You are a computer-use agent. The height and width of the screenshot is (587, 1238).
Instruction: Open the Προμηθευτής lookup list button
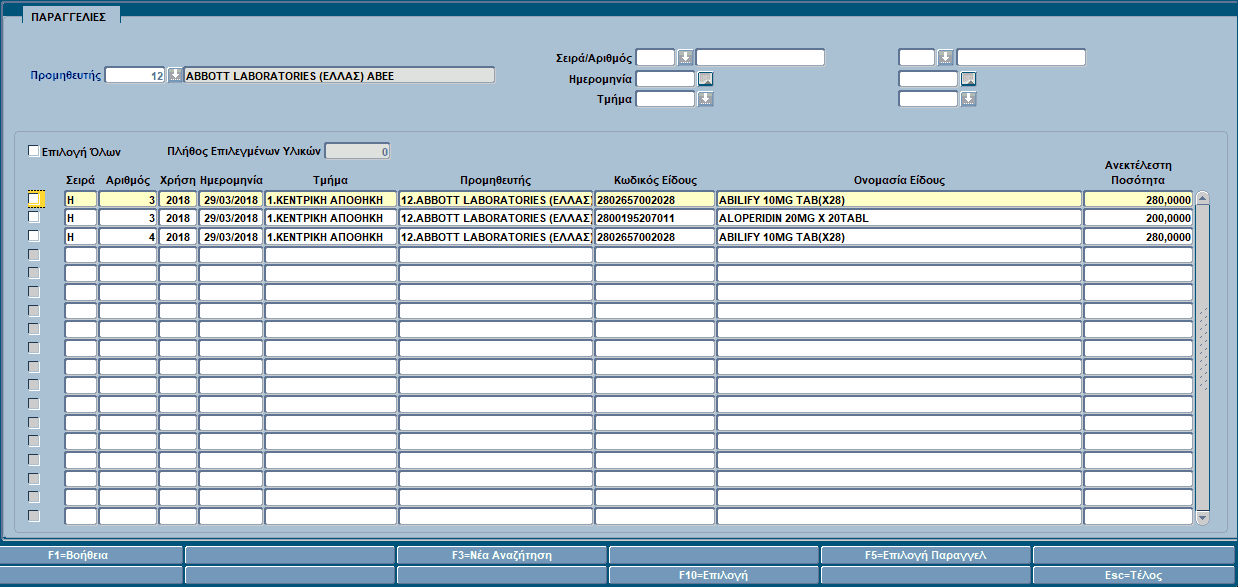175,75
